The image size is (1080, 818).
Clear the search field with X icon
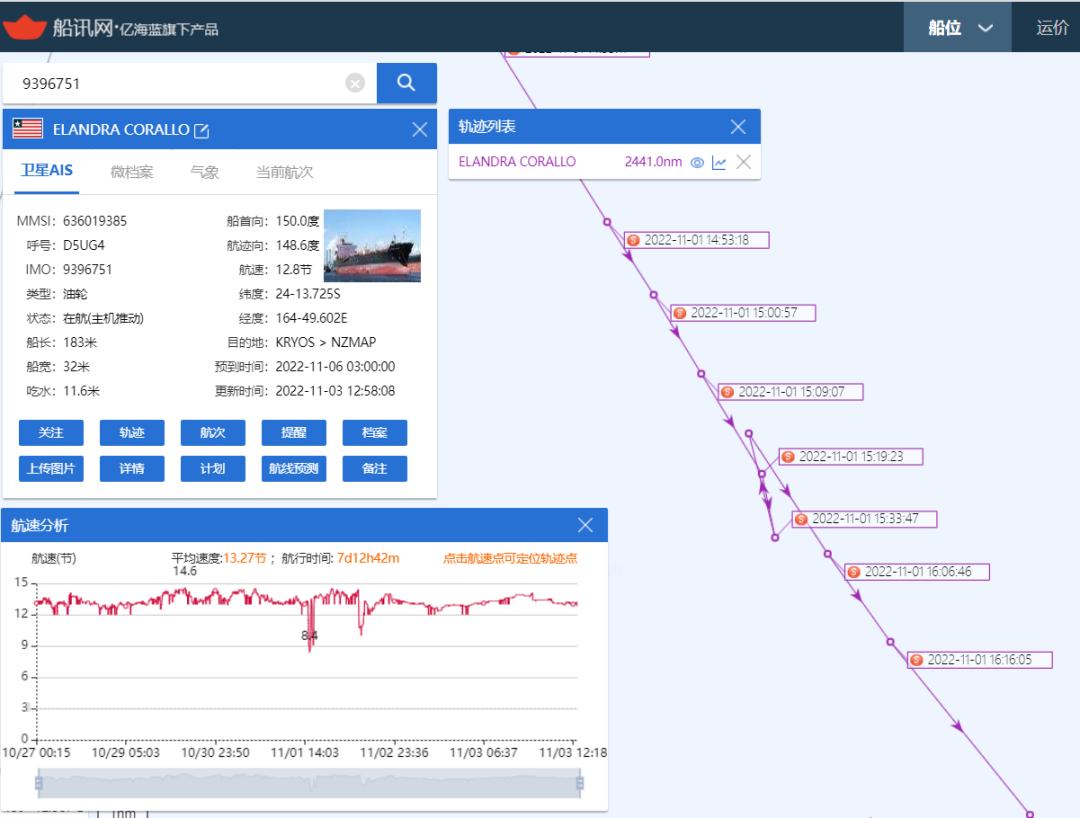click(355, 83)
